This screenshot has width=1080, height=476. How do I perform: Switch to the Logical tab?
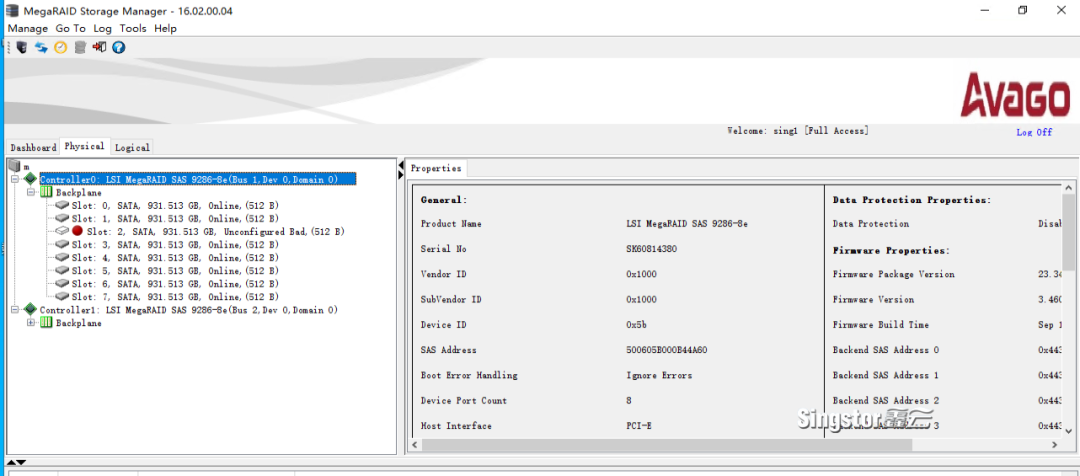[132, 147]
